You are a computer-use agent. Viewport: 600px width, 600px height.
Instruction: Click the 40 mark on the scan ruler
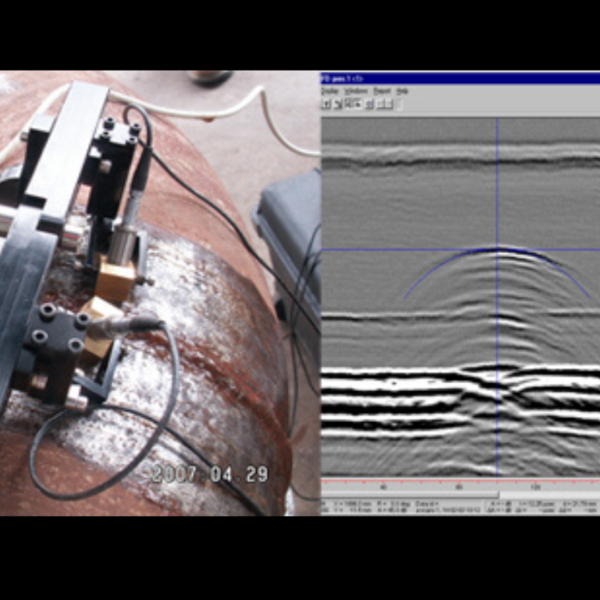click(383, 487)
